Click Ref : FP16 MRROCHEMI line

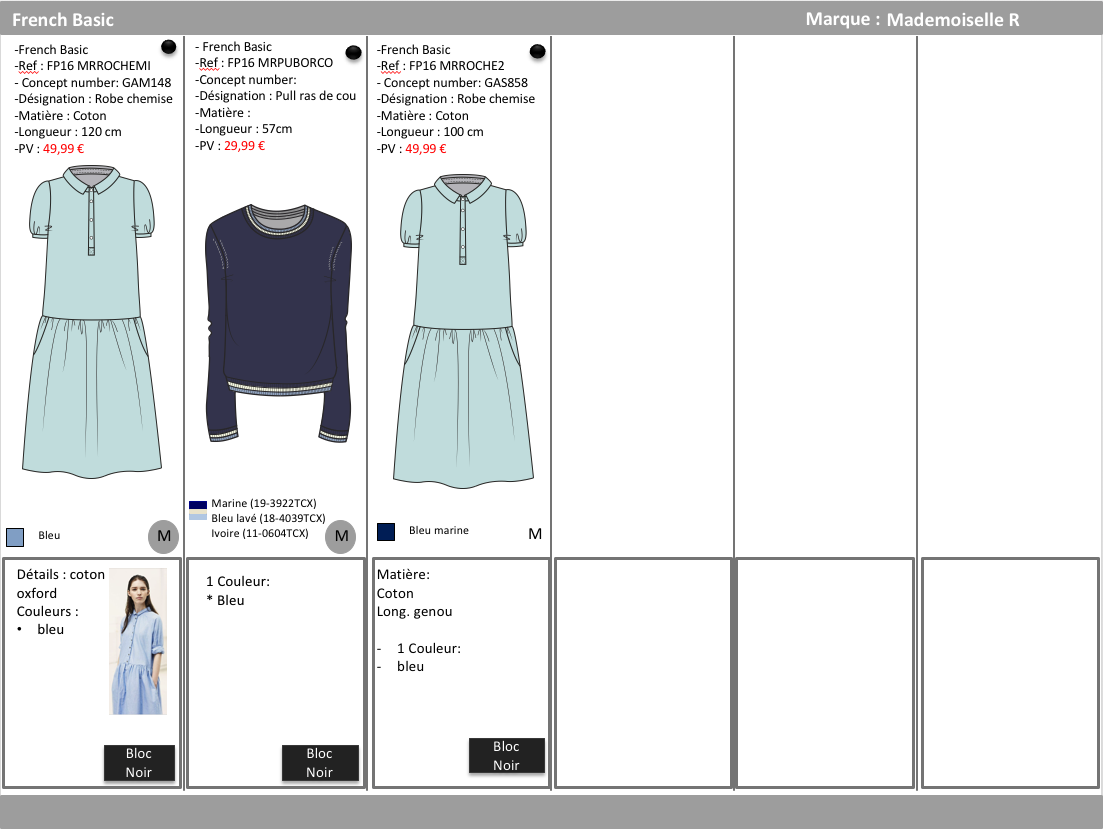click(x=82, y=66)
